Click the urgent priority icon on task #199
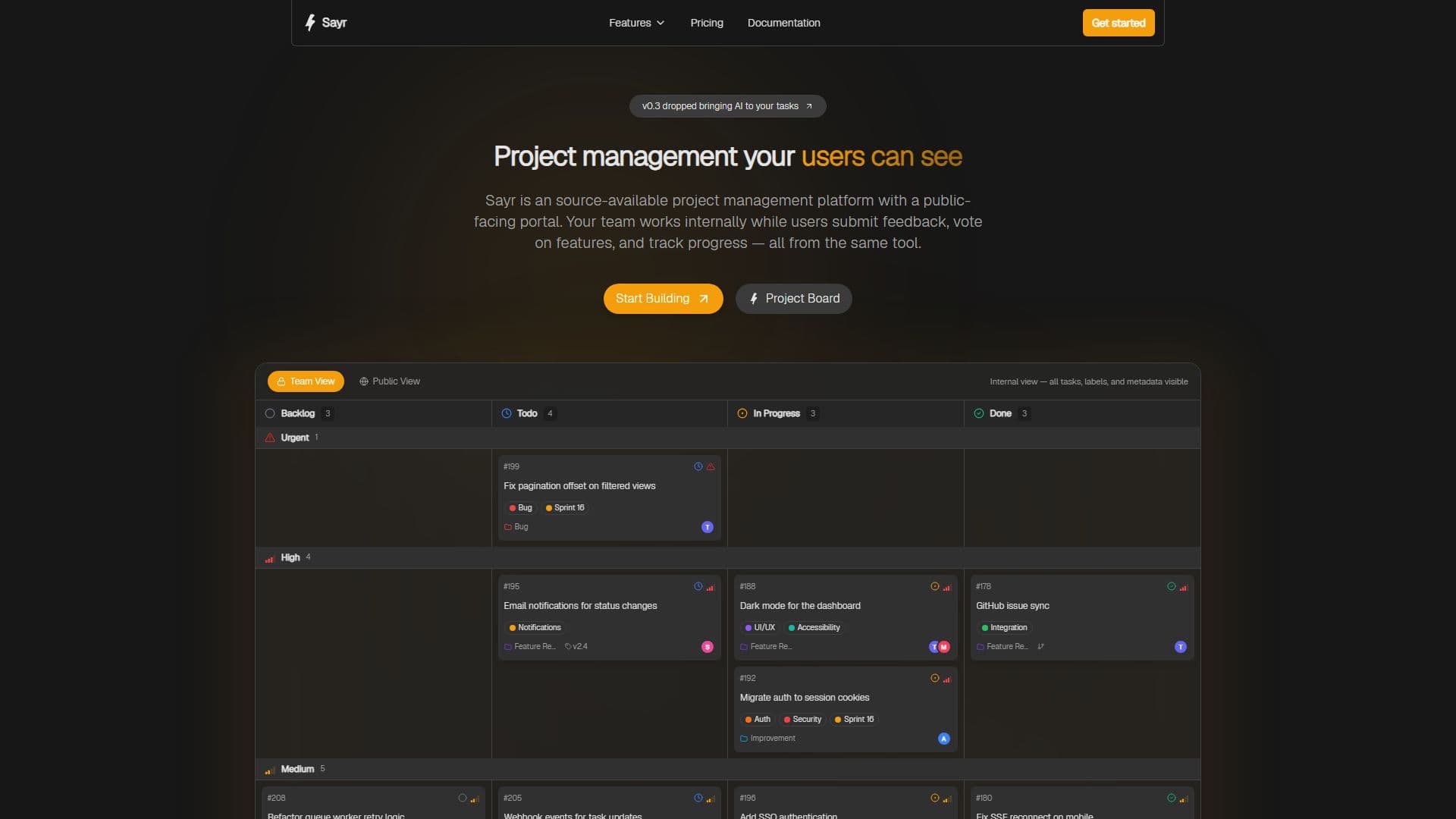Screen dimensions: 1456x819 [711, 467]
